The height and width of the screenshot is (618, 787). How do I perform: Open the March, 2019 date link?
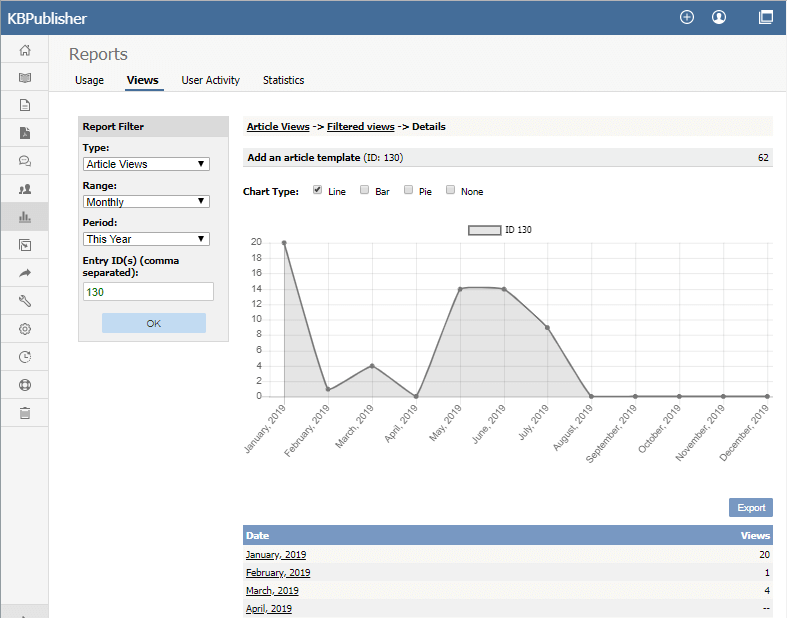tap(272, 591)
